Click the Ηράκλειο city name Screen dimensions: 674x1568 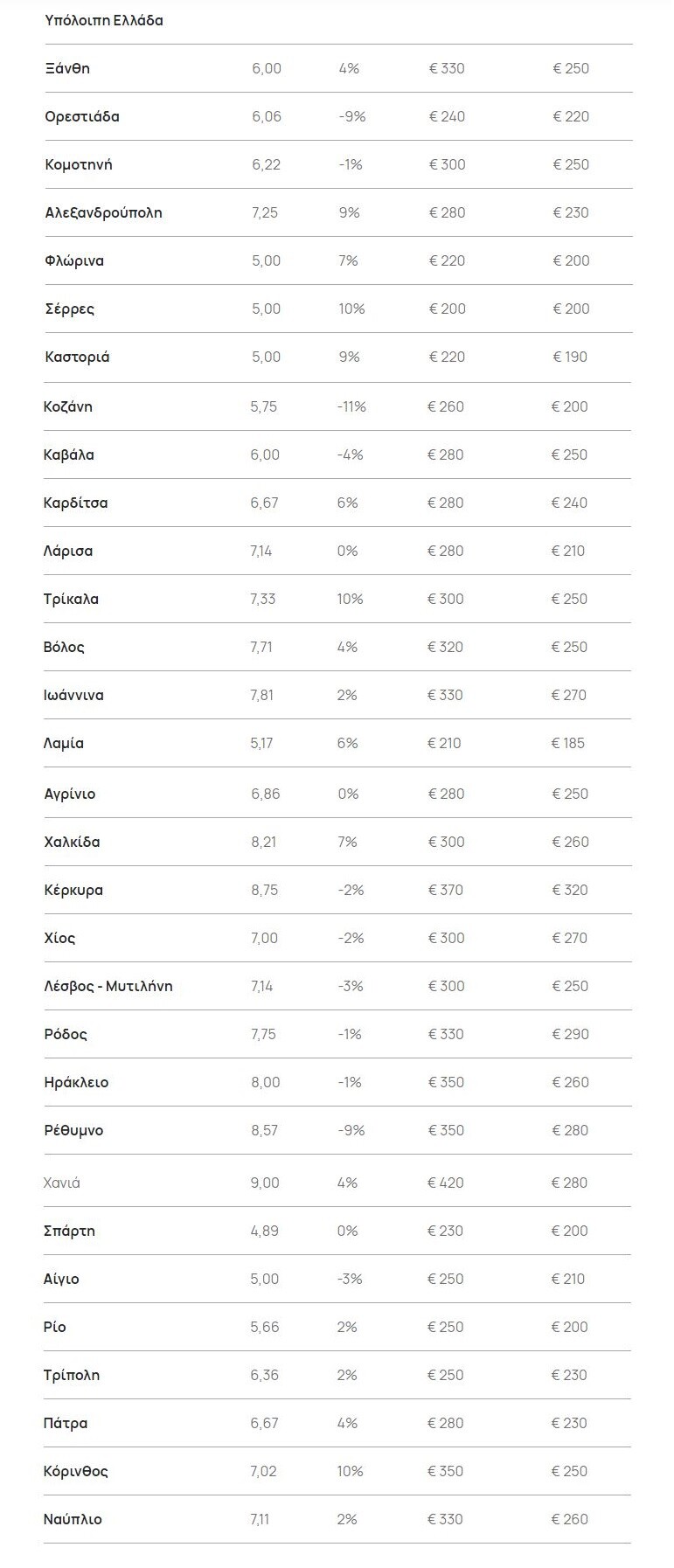click(76, 1082)
